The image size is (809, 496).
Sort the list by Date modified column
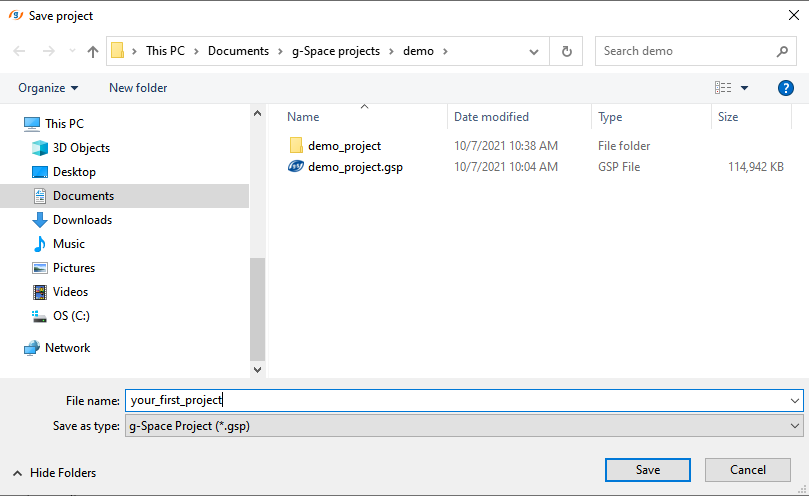[x=491, y=117]
